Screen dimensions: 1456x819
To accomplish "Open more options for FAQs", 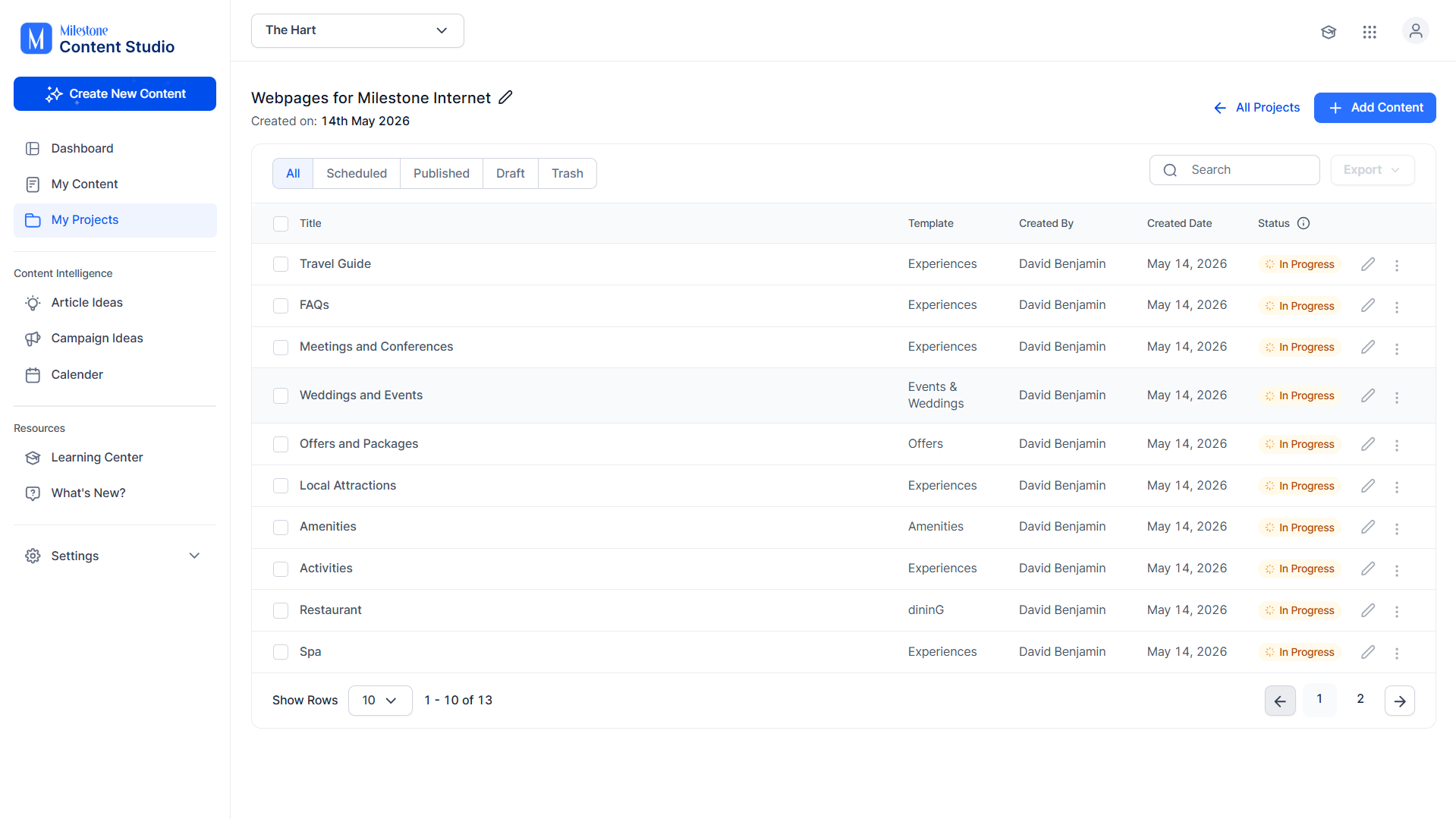I will pyautogui.click(x=1397, y=307).
